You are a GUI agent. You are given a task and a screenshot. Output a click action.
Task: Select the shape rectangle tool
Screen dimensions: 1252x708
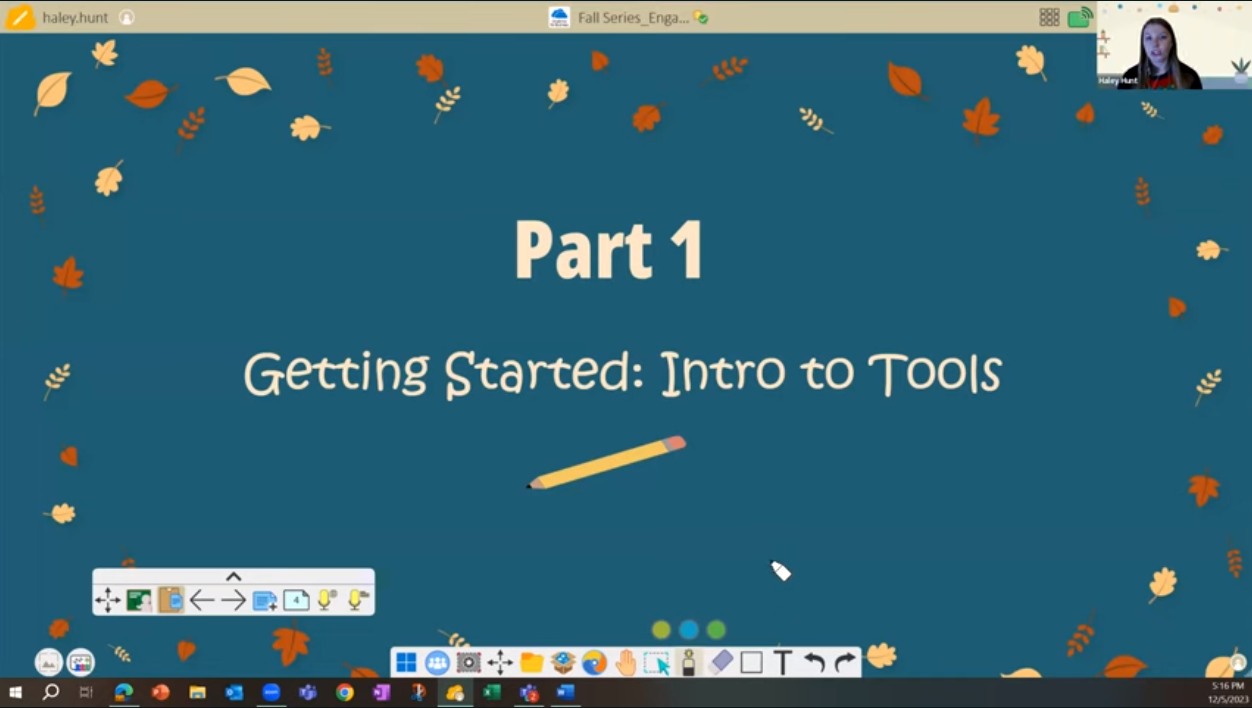752,662
